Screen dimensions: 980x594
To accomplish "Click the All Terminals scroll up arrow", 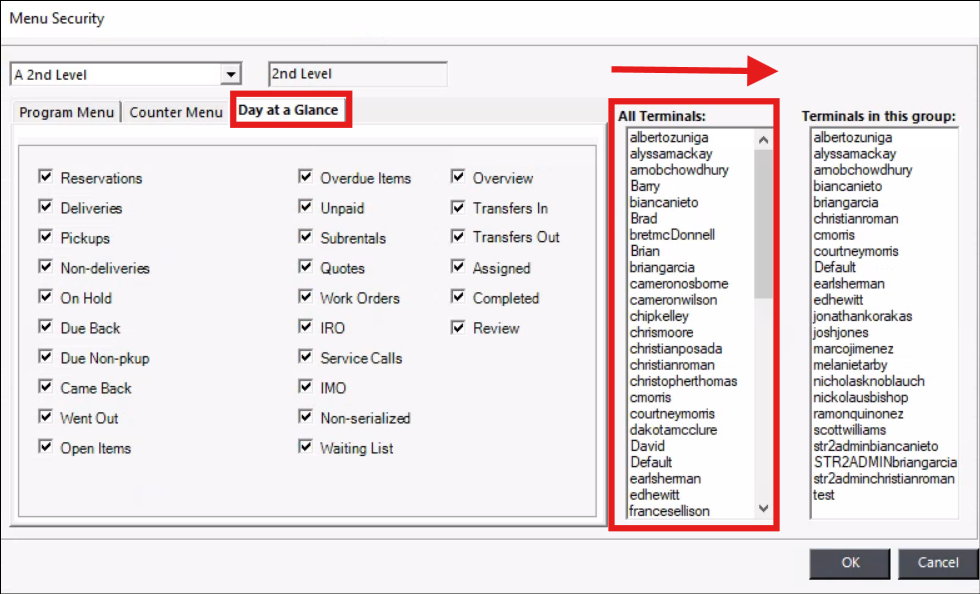I will [x=764, y=140].
